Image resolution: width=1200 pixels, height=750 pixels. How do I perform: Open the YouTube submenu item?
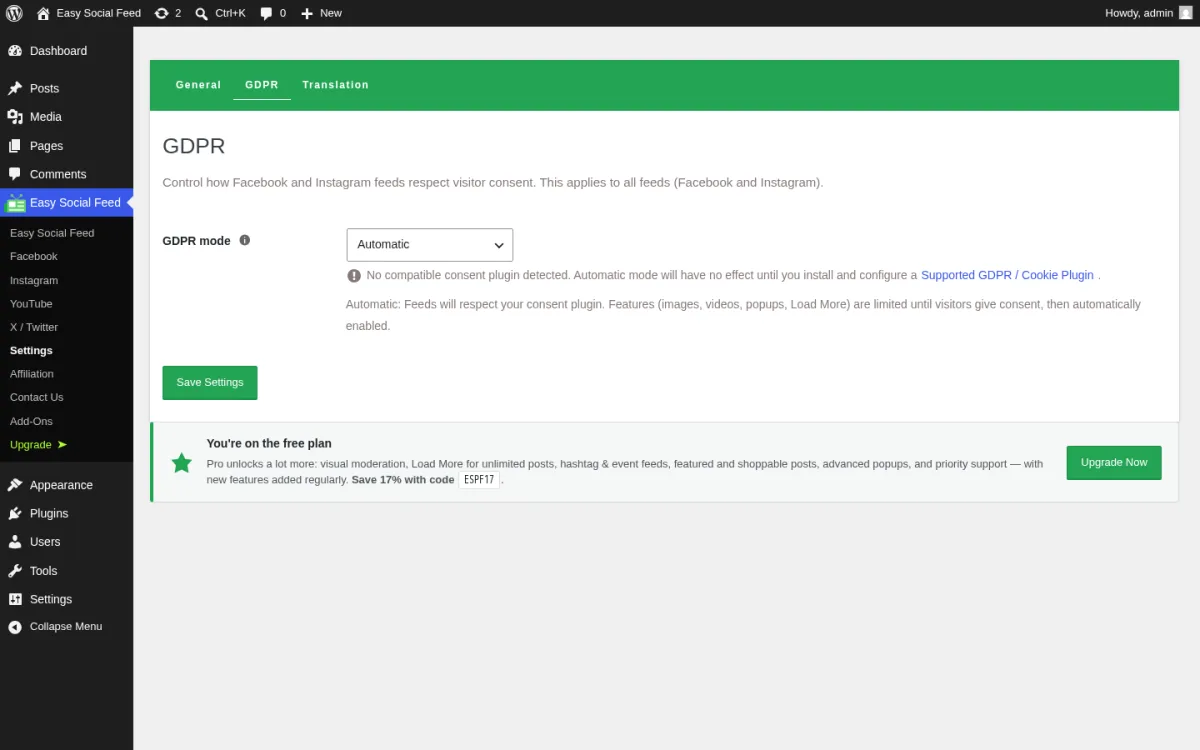pyautogui.click(x=31, y=304)
